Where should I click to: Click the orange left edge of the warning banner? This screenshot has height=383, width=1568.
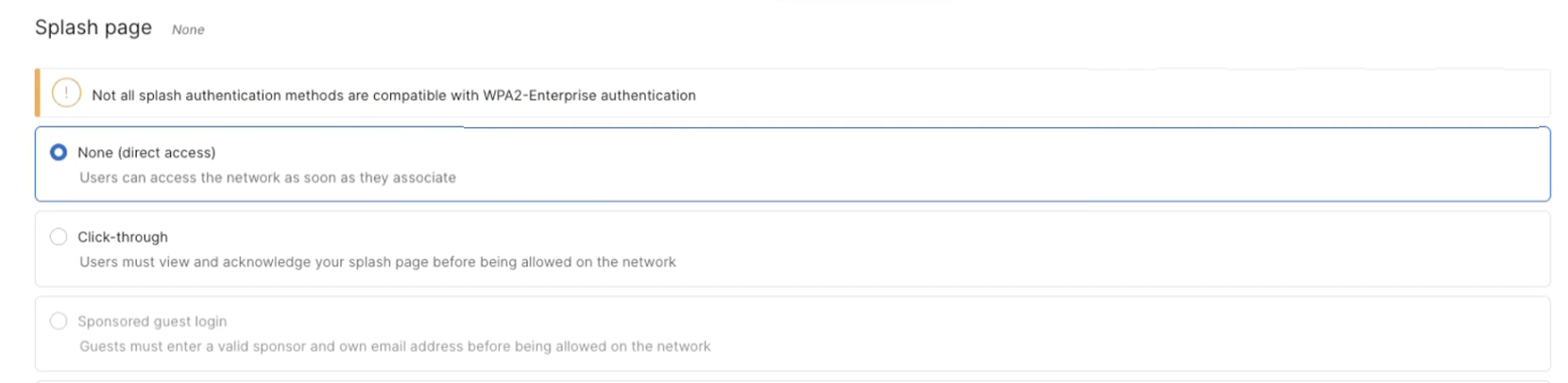pos(38,93)
